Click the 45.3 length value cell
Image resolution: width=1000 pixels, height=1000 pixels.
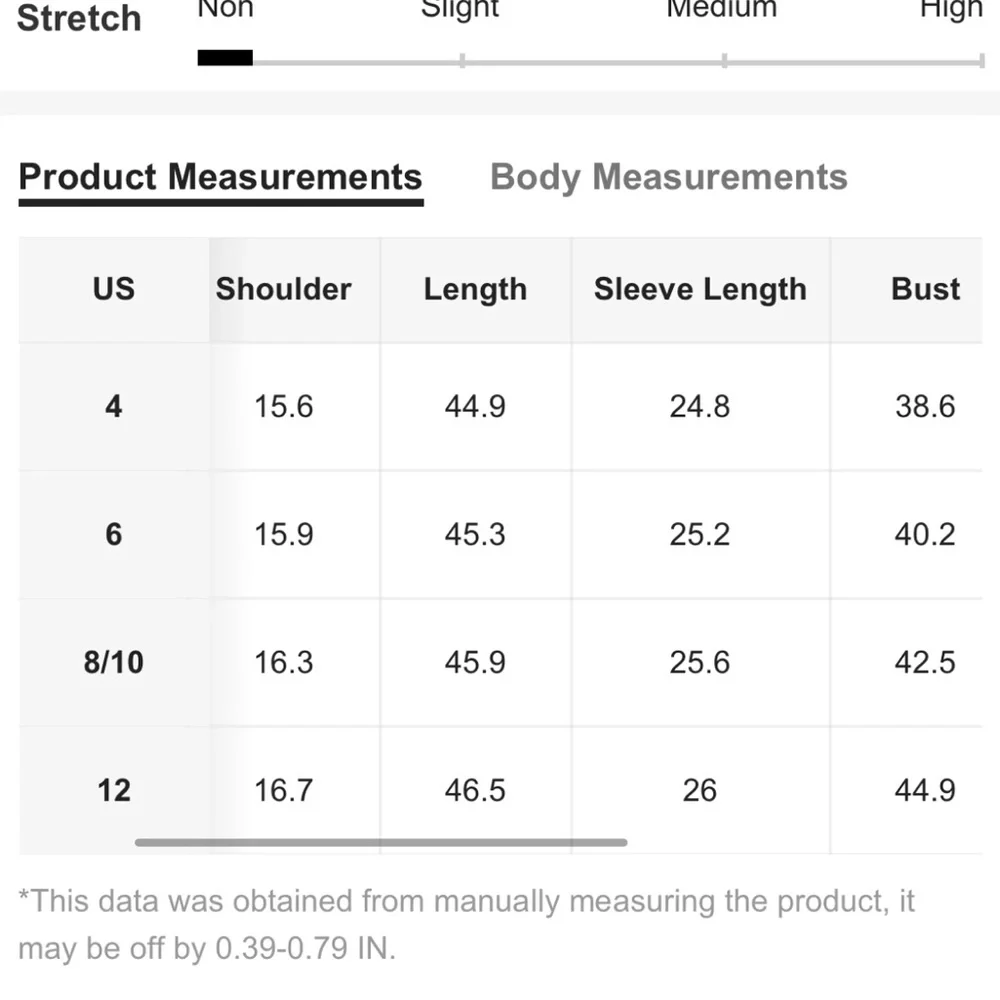pos(476,534)
